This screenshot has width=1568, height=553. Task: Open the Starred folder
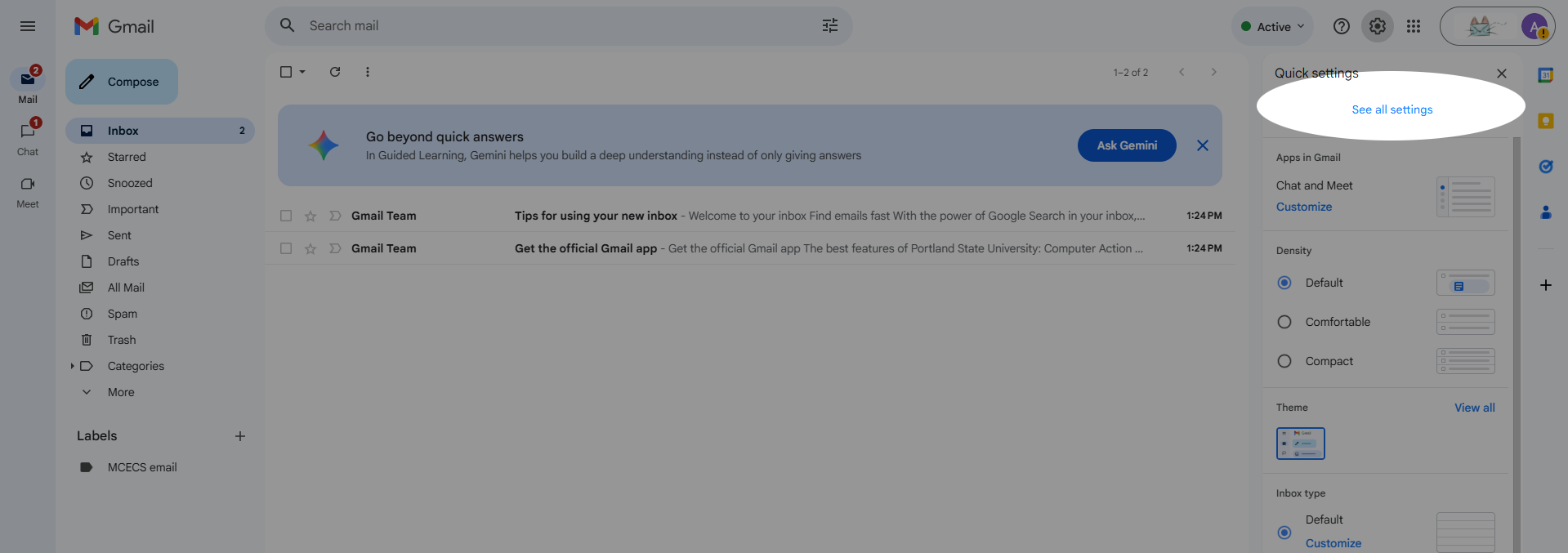coord(127,157)
